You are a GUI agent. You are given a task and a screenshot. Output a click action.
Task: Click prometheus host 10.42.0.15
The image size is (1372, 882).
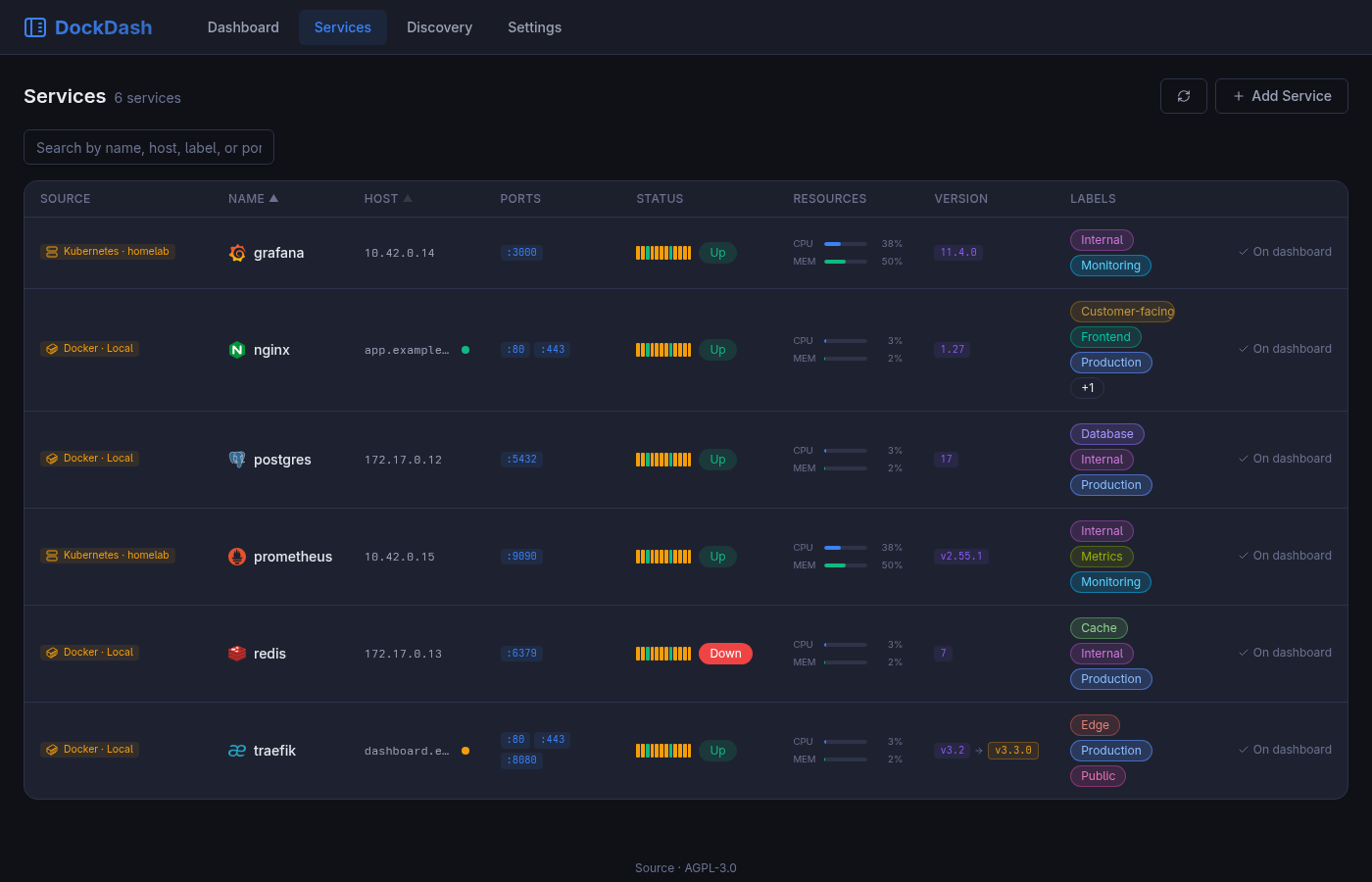click(399, 557)
